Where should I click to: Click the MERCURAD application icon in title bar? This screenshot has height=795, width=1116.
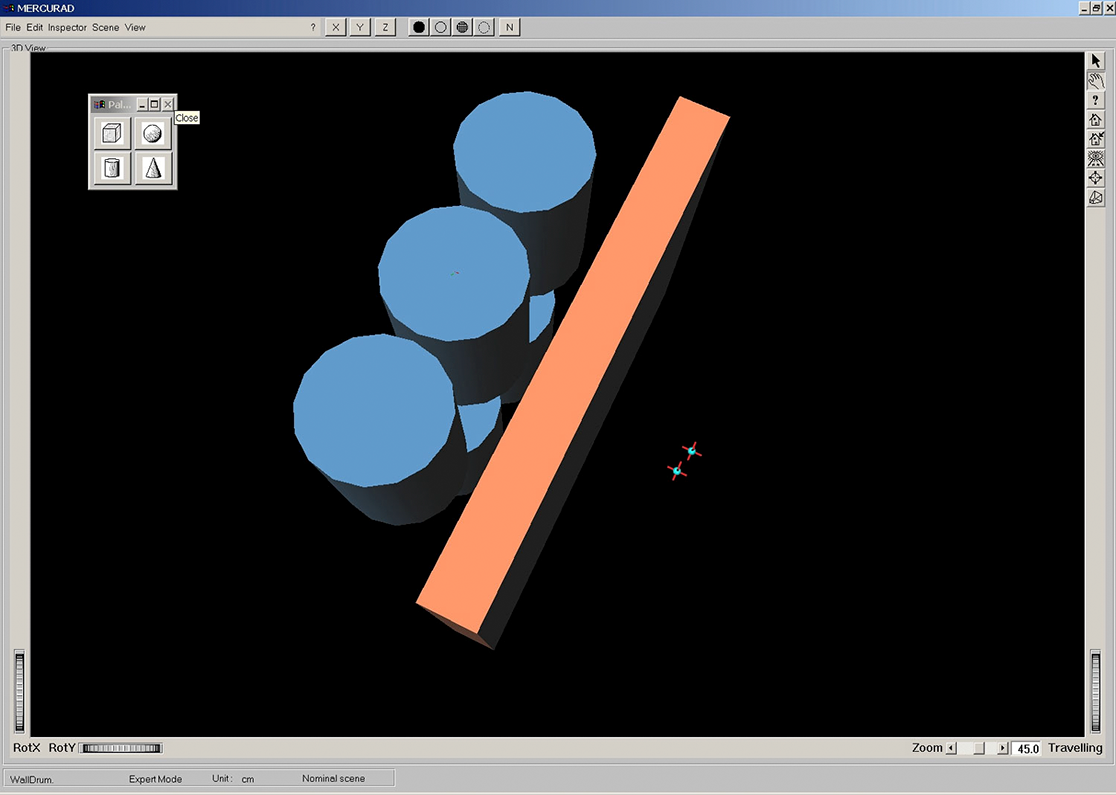[x=9, y=8]
